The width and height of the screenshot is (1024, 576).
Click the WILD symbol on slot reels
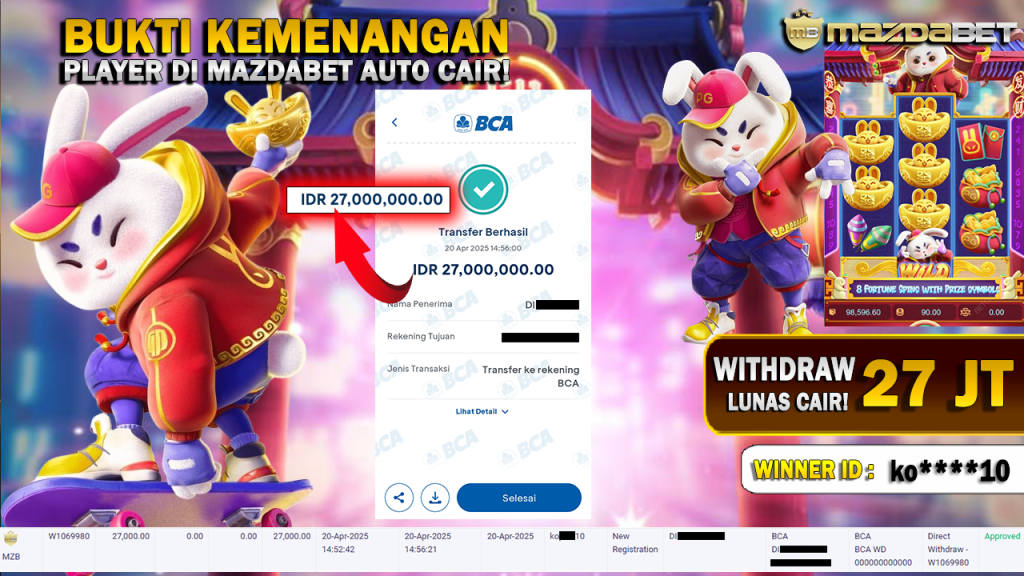[x=924, y=268]
